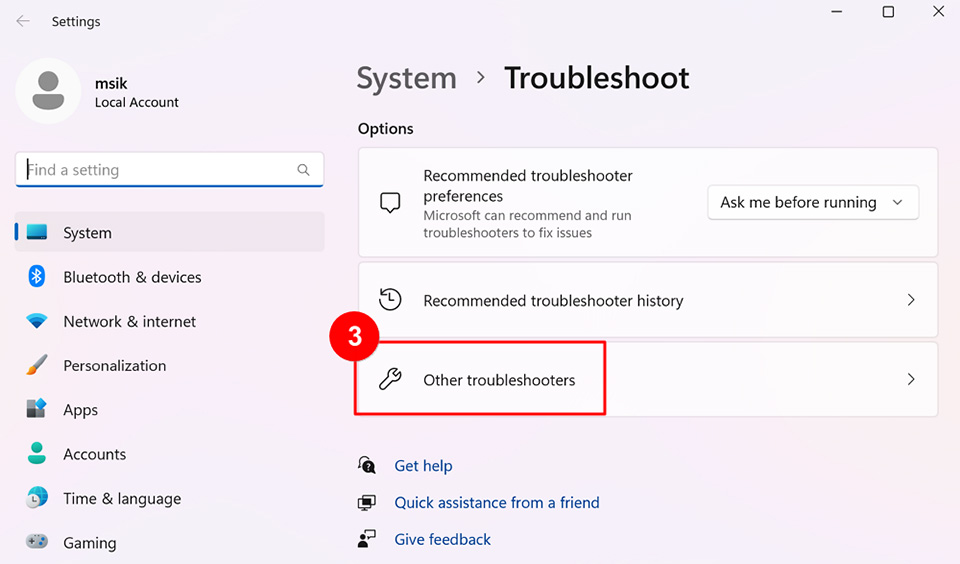Click the msik account name

coord(111,83)
